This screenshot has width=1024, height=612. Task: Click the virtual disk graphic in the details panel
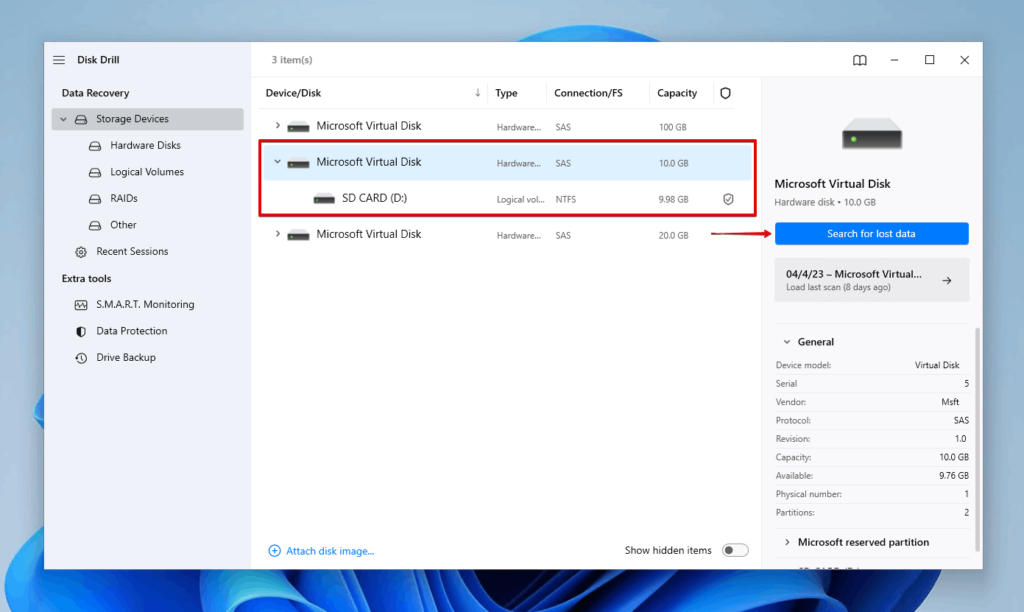click(x=871, y=134)
